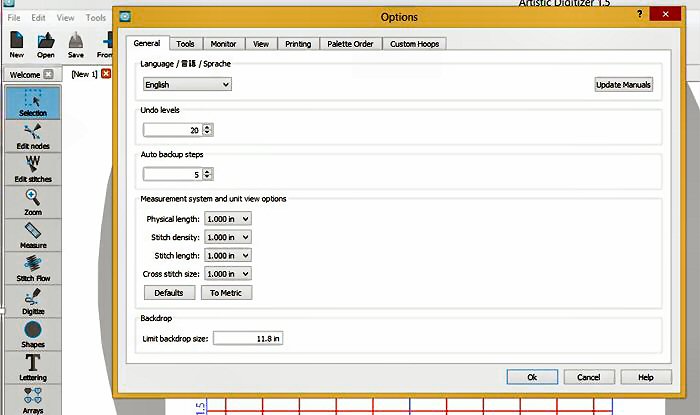The image size is (700, 415).
Task: Switch to the Printing tab
Action: click(298, 44)
